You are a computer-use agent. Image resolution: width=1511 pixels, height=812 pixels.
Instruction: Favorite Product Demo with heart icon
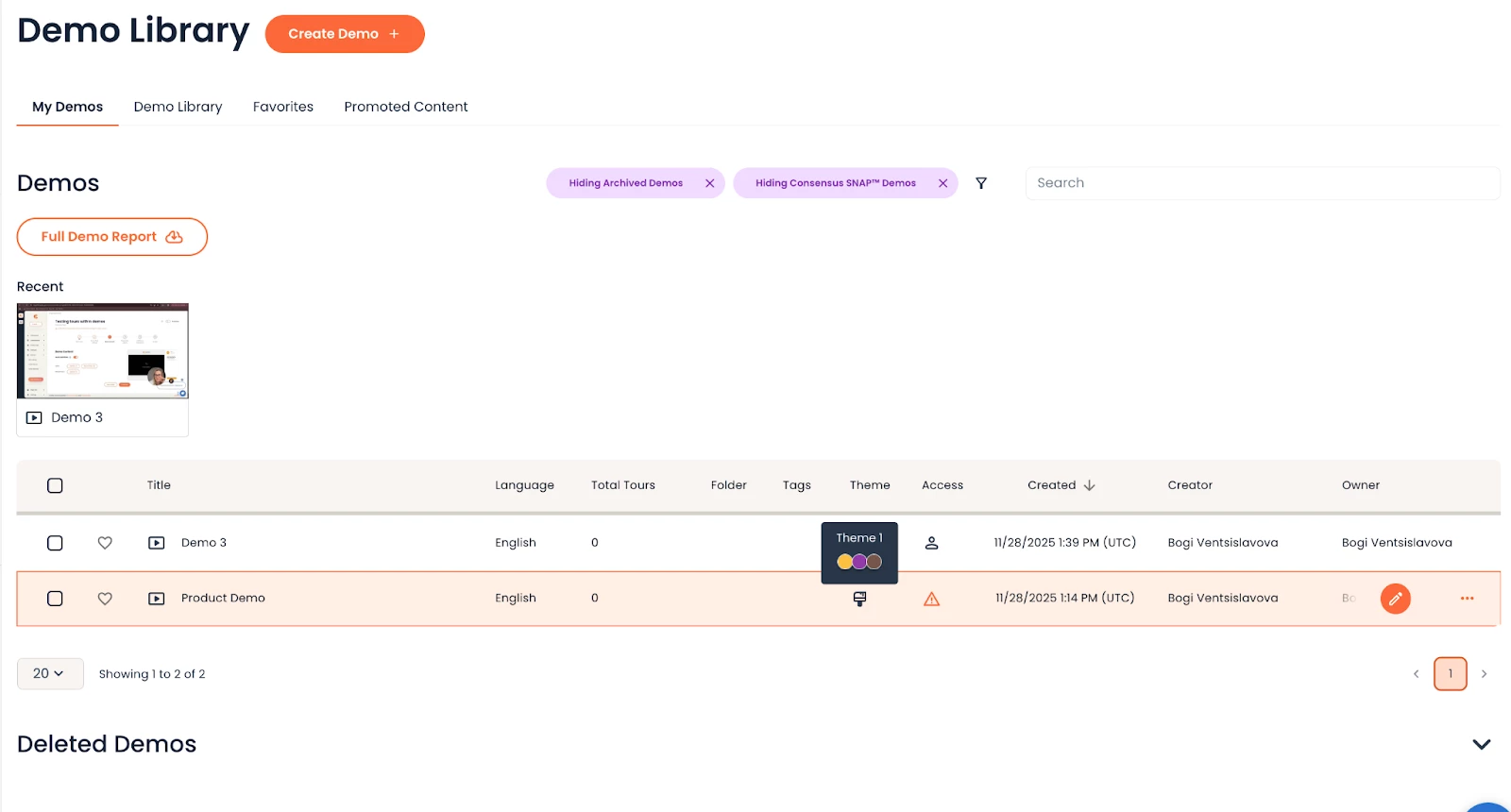coord(105,599)
